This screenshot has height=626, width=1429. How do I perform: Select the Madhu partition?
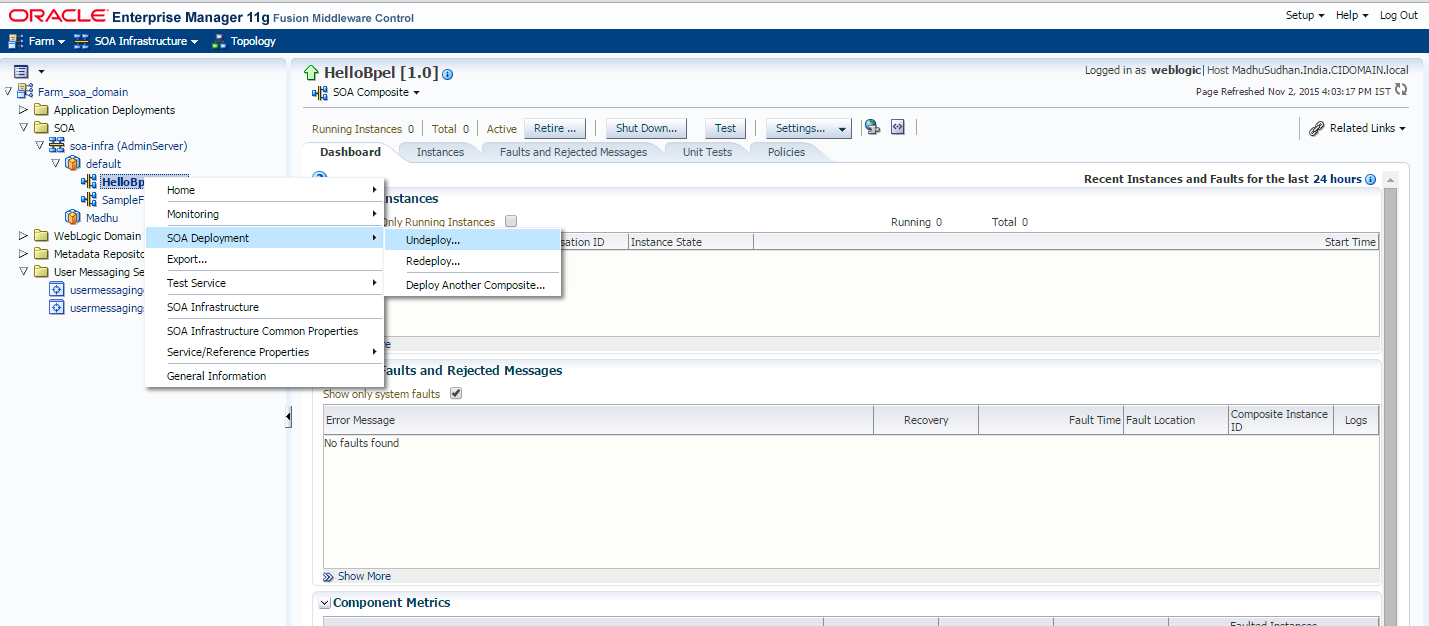pyautogui.click(x=102, y=218)
